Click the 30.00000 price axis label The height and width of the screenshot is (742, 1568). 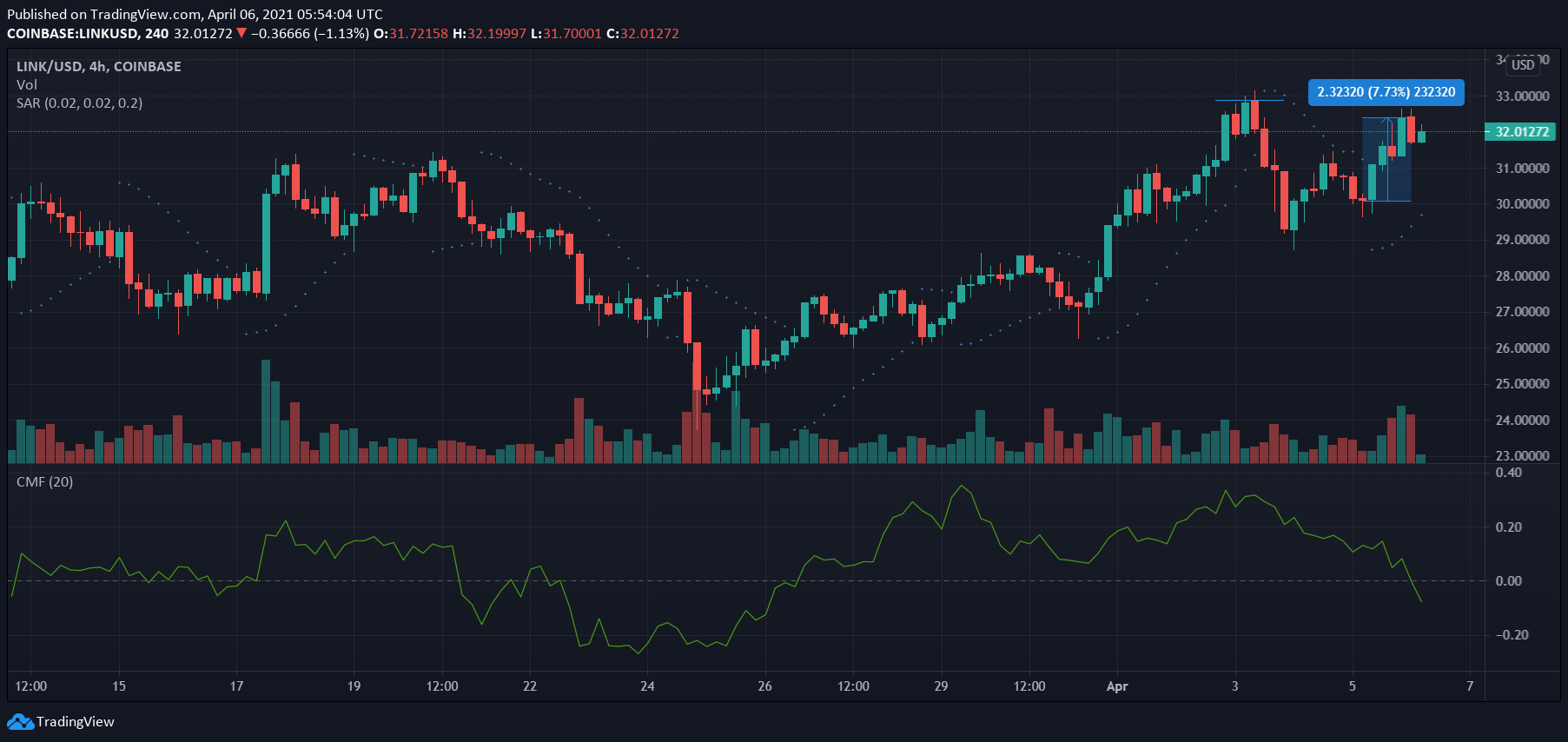[1522, 204]
